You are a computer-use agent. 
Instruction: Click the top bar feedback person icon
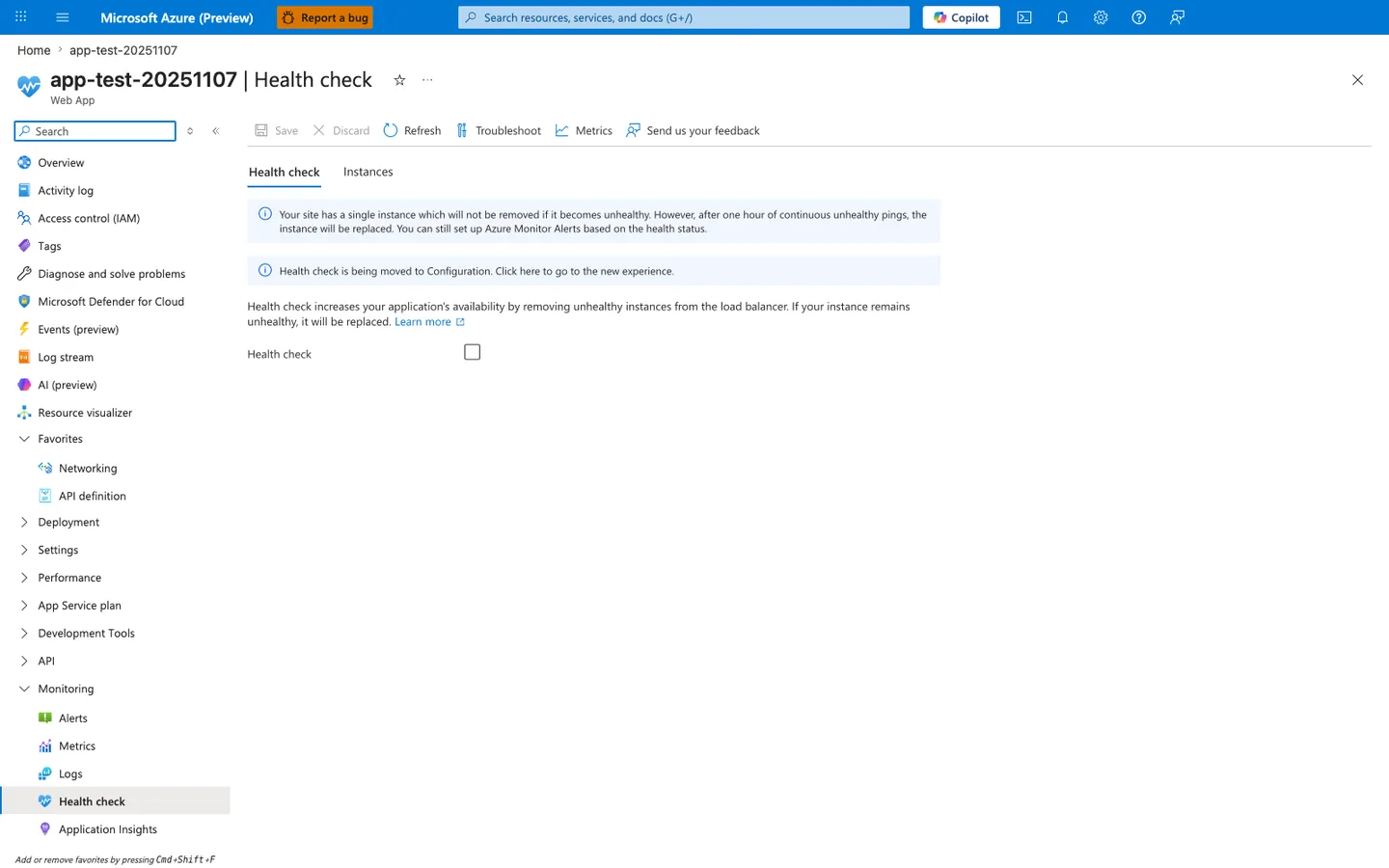1177,17
